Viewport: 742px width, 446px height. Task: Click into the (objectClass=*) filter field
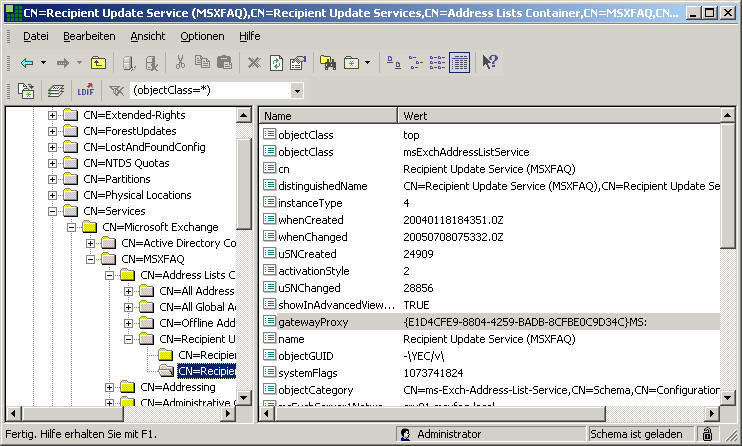[211, 90]
